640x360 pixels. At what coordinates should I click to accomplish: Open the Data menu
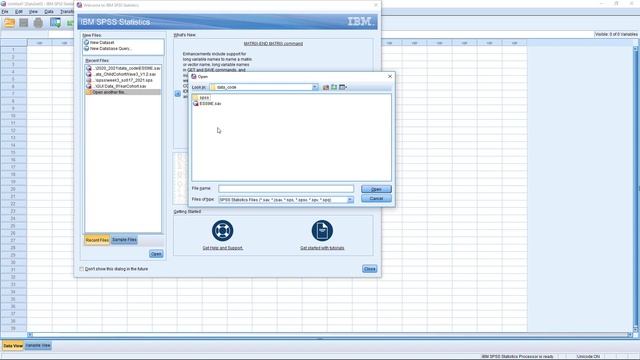coord(49,12)
